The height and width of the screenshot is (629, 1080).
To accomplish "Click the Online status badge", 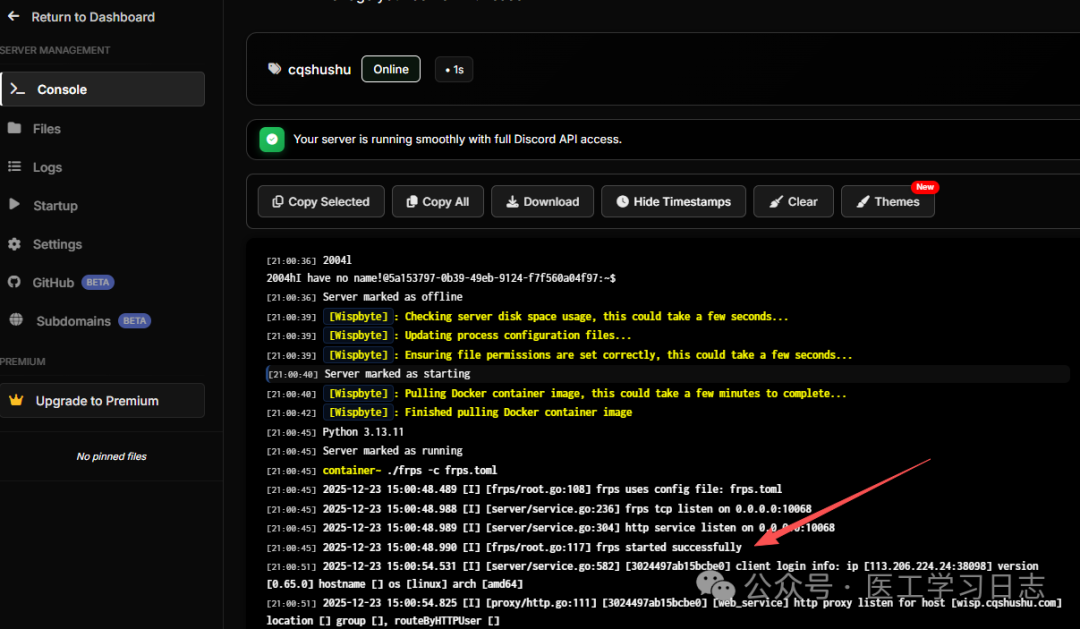I will pyautogui.click(x=391, y=69).
